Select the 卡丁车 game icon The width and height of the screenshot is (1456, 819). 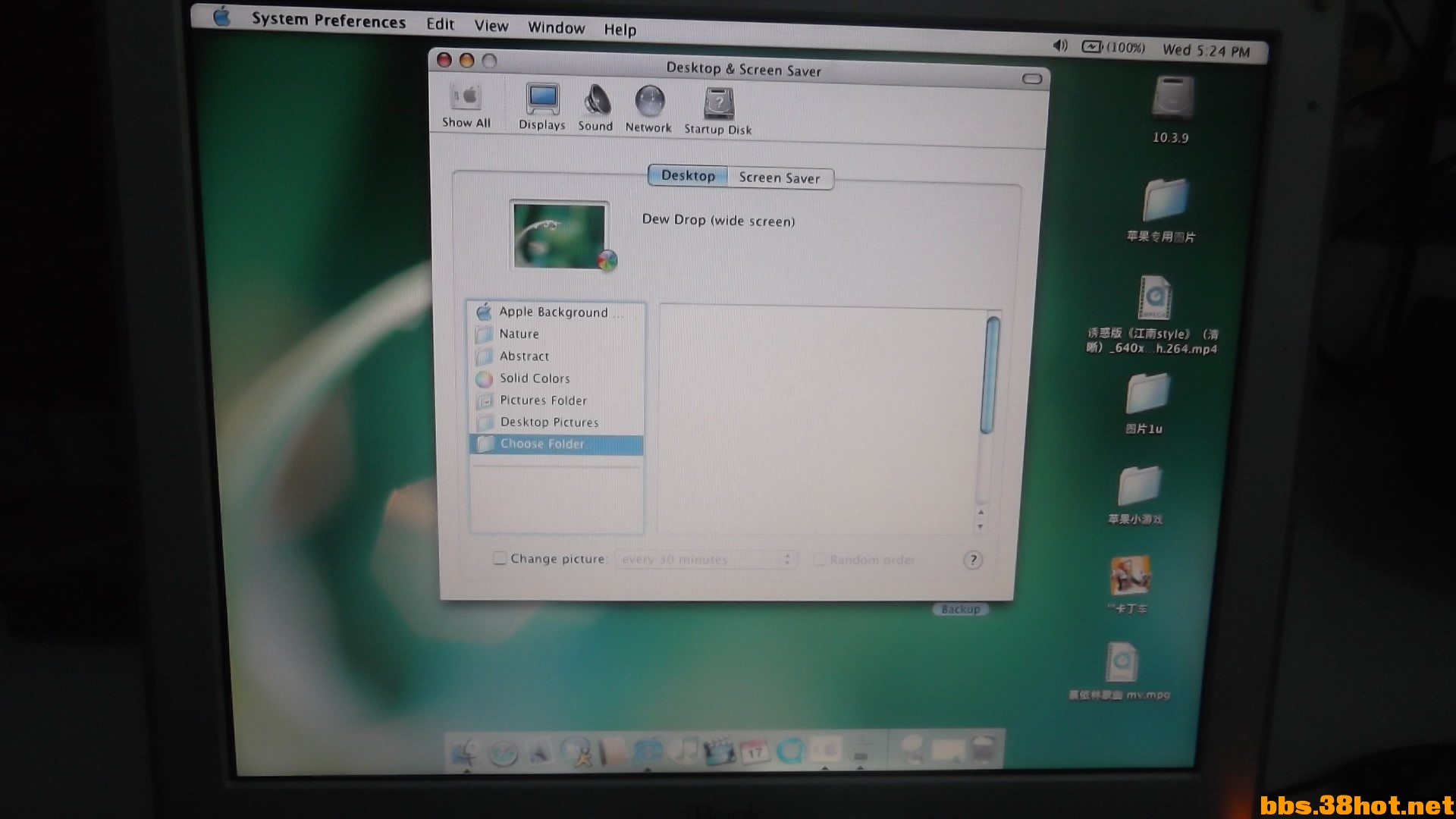pyautogui.click(x=1130, y=575)
